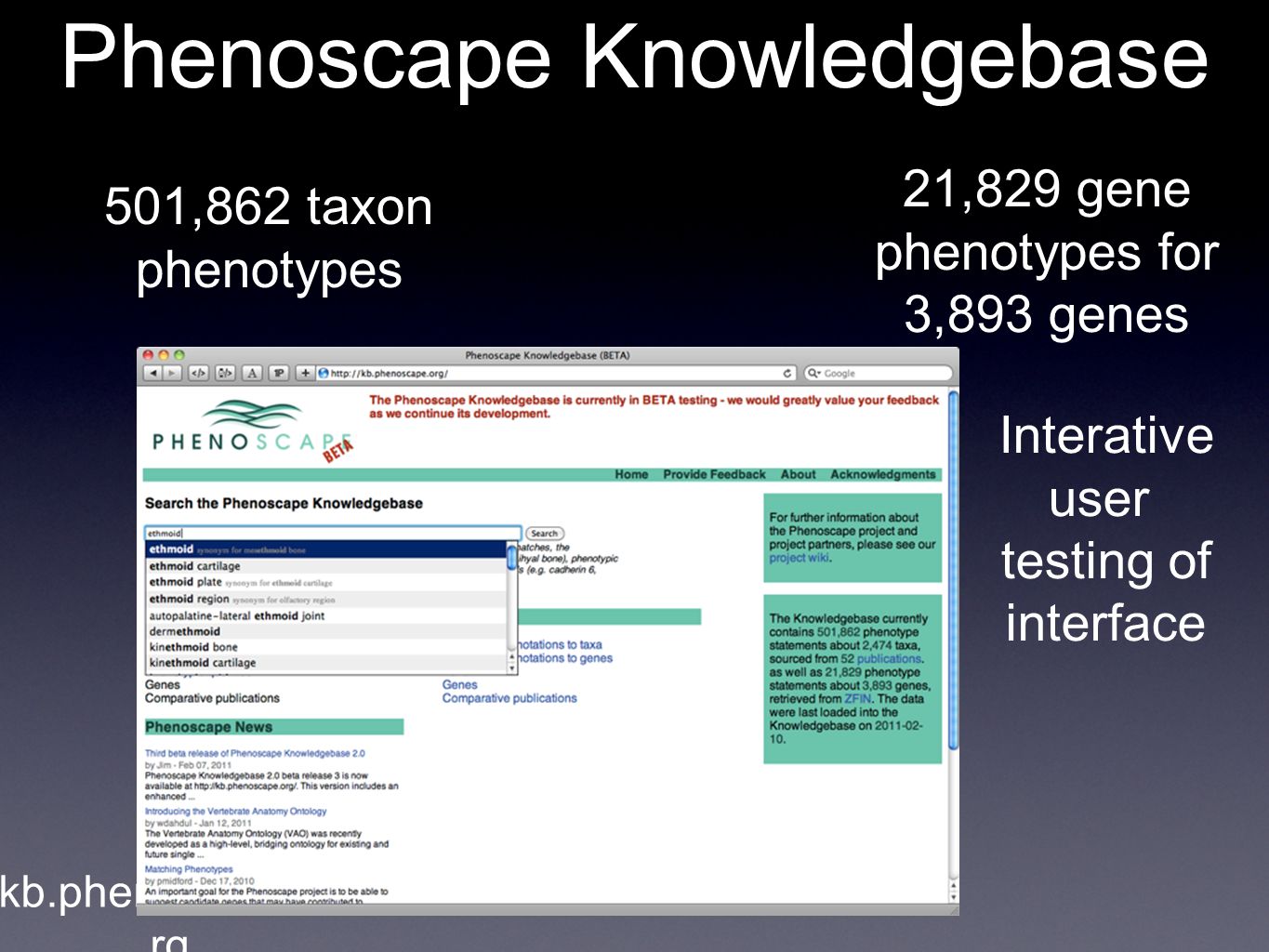Screen dimensions: 1269x952
Task: Open the blue 'Comparative publications' link
Action: [509, 698]
